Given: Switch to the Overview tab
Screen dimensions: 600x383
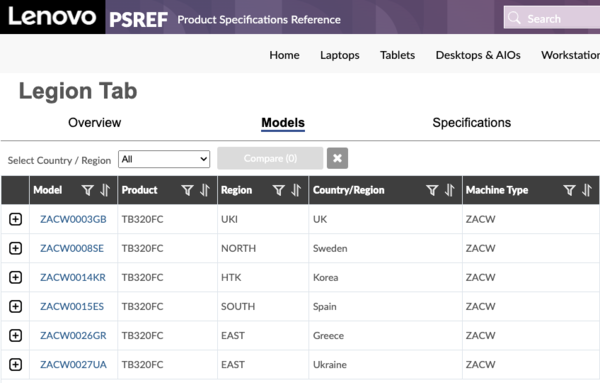Looking at the screenshot, I should coord(95,123).
